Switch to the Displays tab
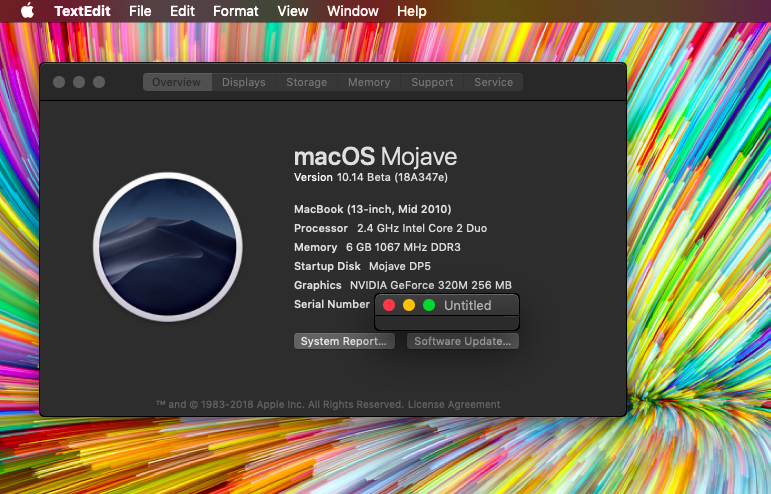771x494 pixels. (244, 82)
